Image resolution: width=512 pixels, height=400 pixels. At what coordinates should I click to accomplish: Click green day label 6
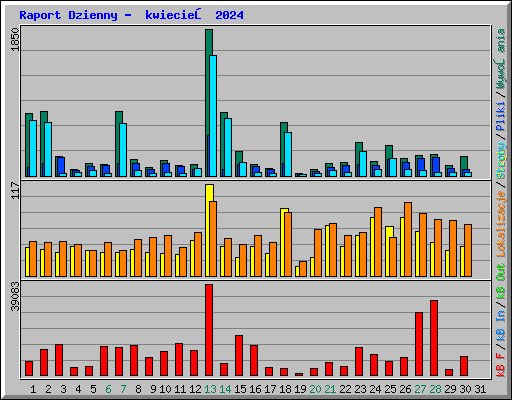point(108,389)
